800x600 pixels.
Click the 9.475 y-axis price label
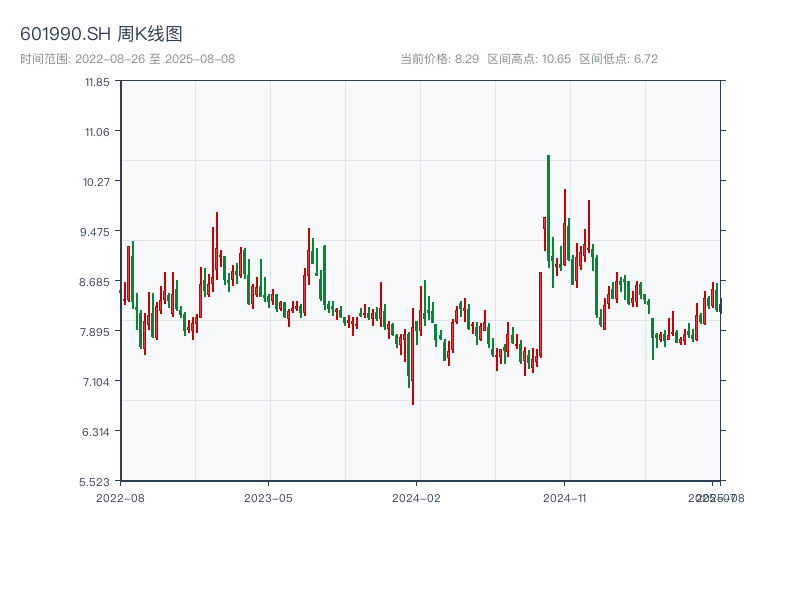97,232
